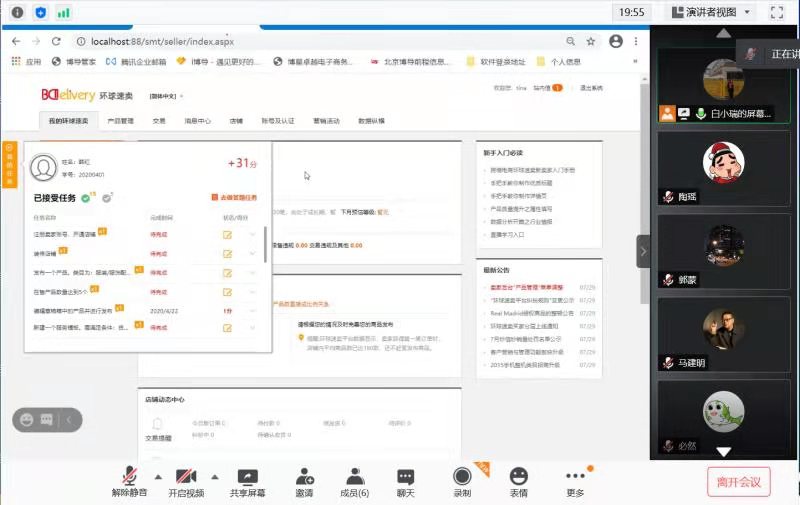Expand video options arrow beside 开启视频
800x505 pixels.
214,476
